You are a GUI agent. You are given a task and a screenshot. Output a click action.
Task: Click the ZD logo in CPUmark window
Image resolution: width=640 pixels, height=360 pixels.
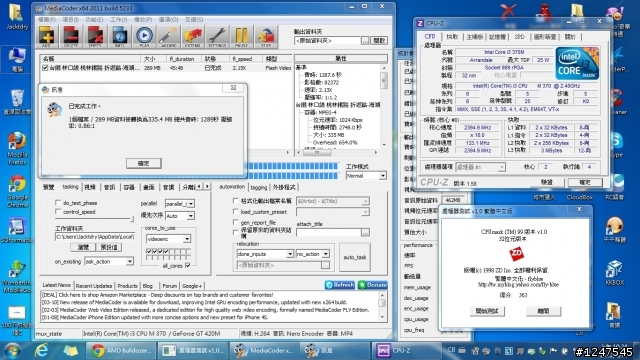516,254
